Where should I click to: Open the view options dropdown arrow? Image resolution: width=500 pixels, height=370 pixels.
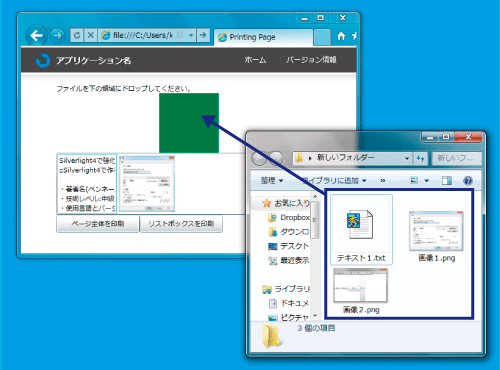(426, 181)
